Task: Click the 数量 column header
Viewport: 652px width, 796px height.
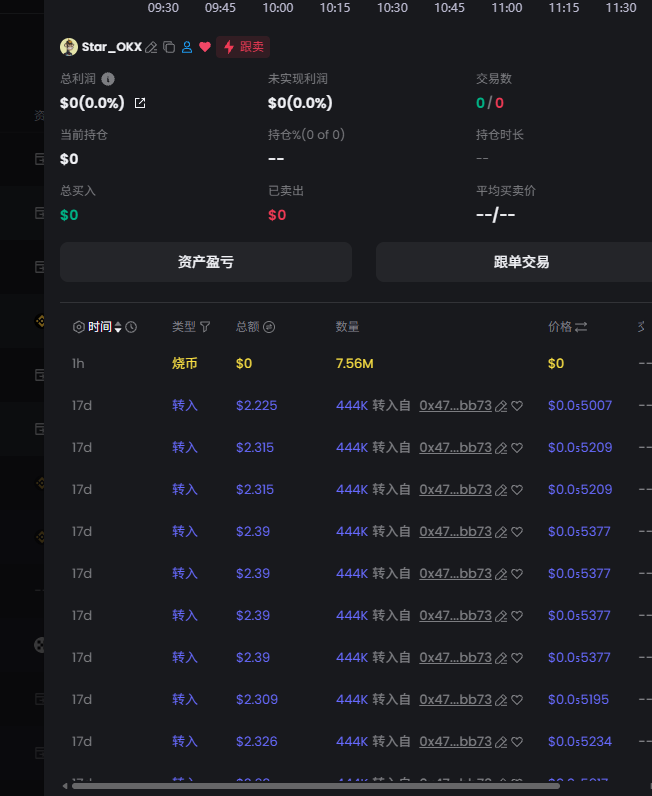Action: click(347, 327)
